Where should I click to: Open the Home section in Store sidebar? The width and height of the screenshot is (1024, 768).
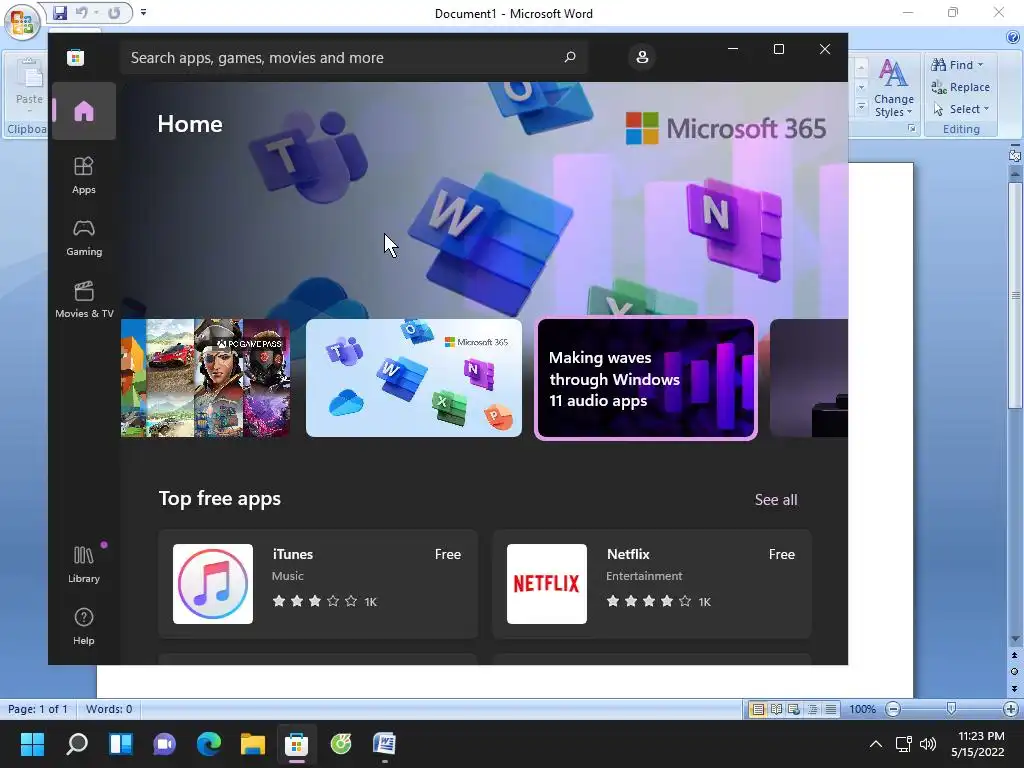[x=84, y=111]
